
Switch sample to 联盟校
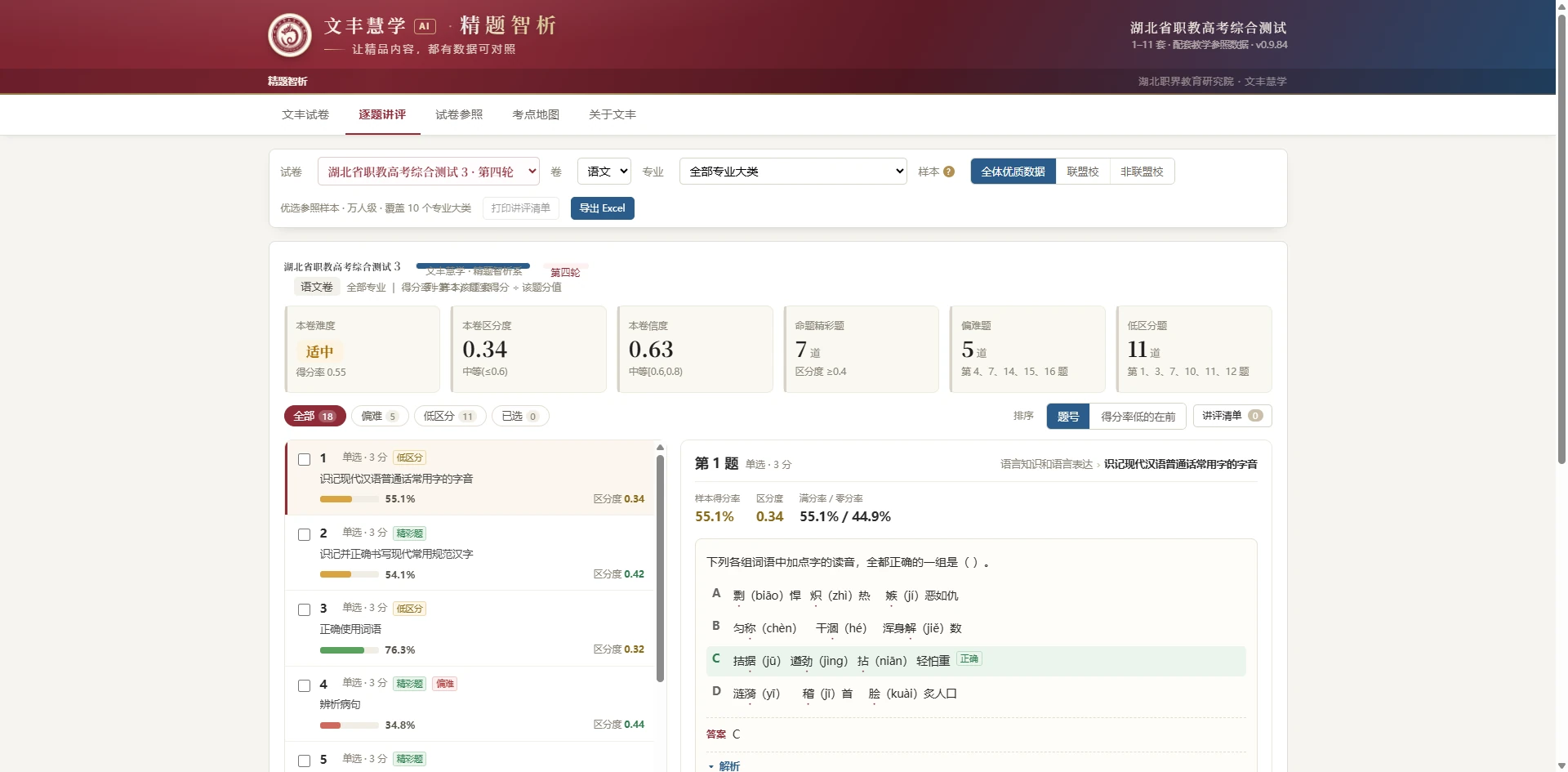pyautogui.click(x=1083, y=172)
